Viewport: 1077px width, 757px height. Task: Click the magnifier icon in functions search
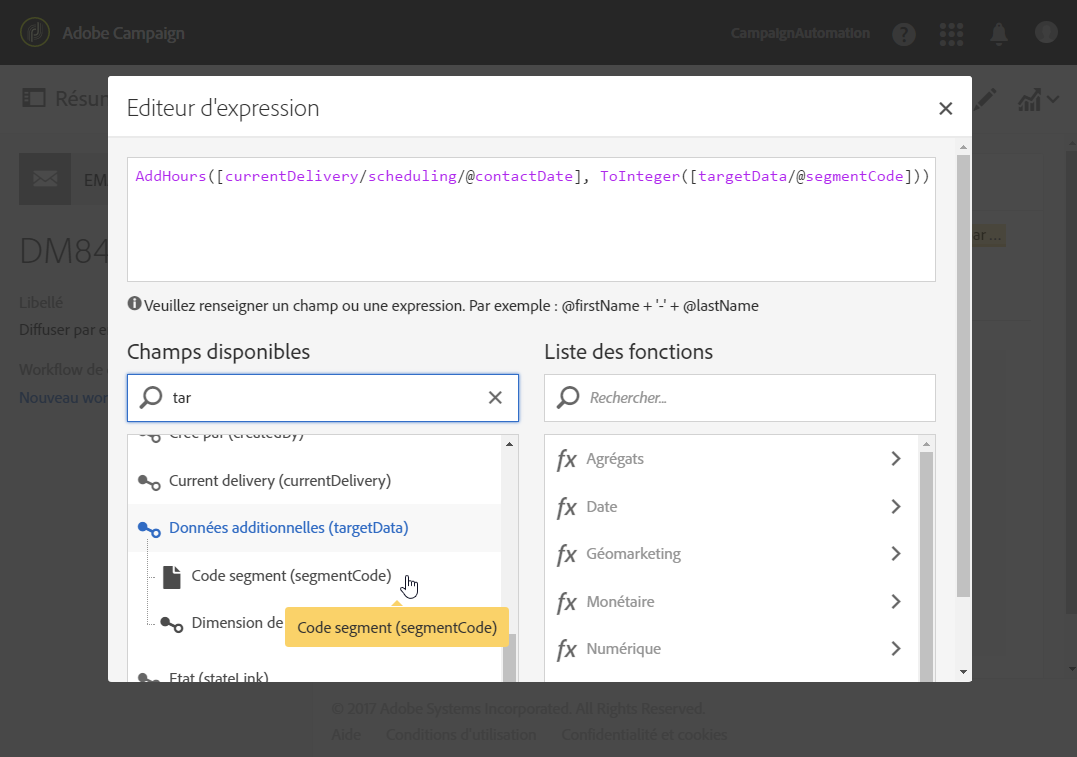pyautogui.click(x=568, y=398)
